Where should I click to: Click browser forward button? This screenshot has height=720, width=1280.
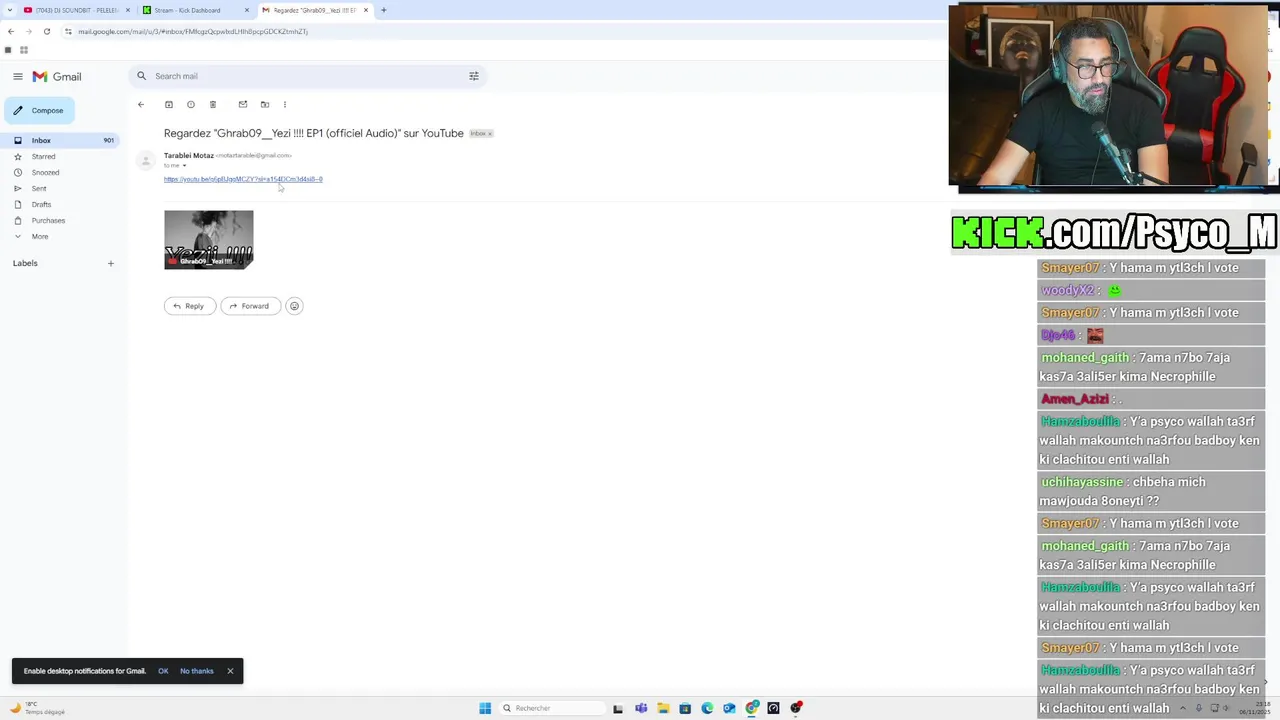pyautogui.click(x=28, y=31)
